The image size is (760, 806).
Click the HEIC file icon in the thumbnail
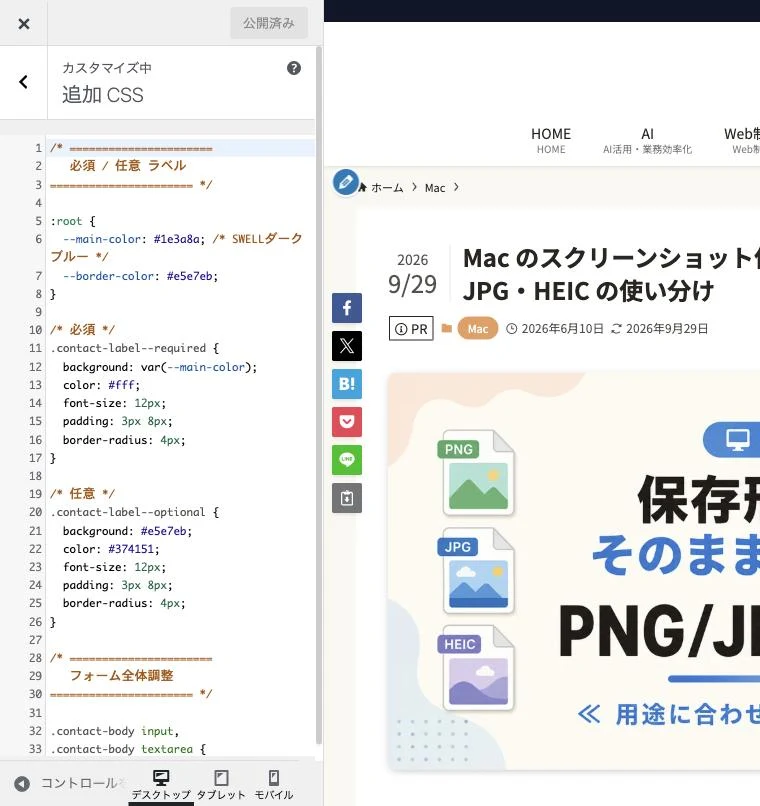[x=478, y=668]
